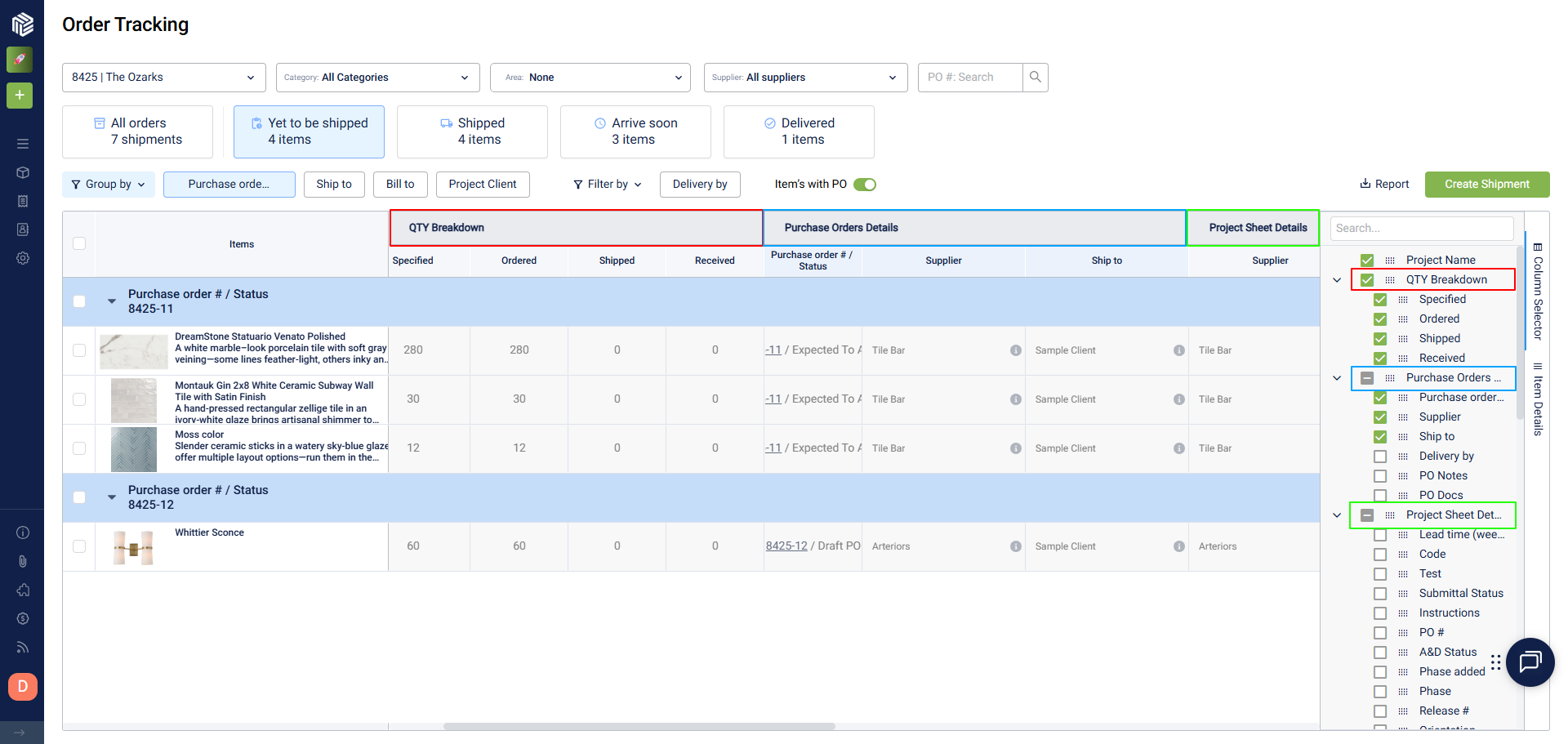Click the info circle icon in sidebar

(x=23, y=532)
